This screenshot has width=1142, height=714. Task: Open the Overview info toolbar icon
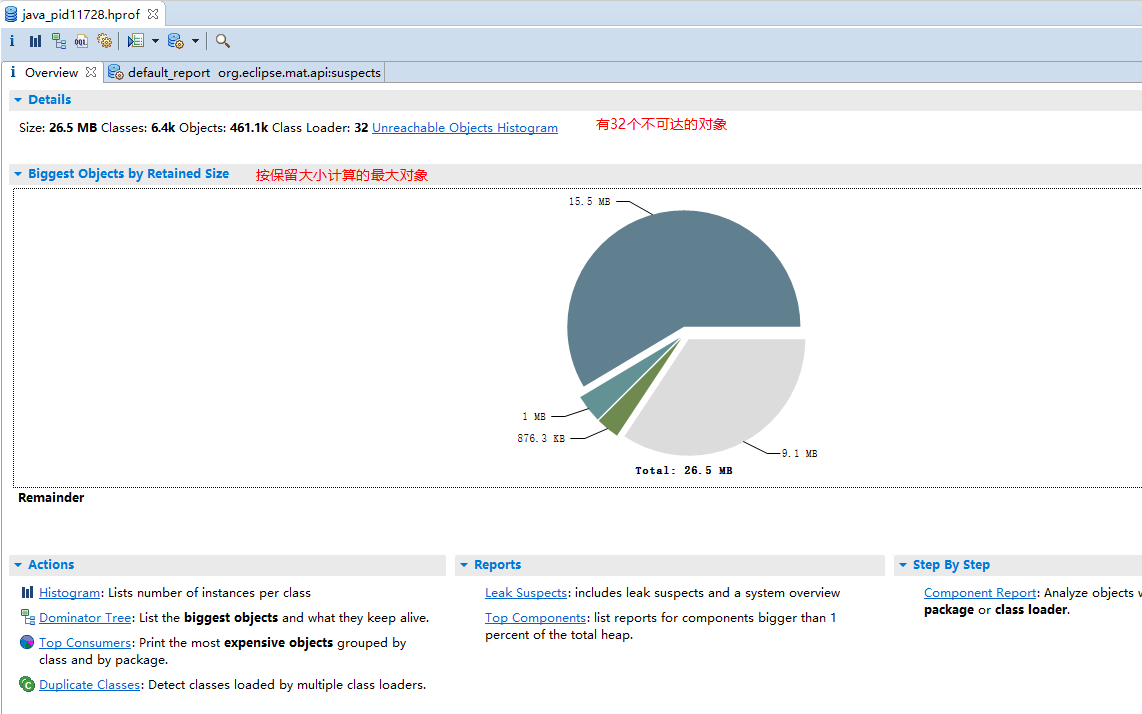coord(12,41)
